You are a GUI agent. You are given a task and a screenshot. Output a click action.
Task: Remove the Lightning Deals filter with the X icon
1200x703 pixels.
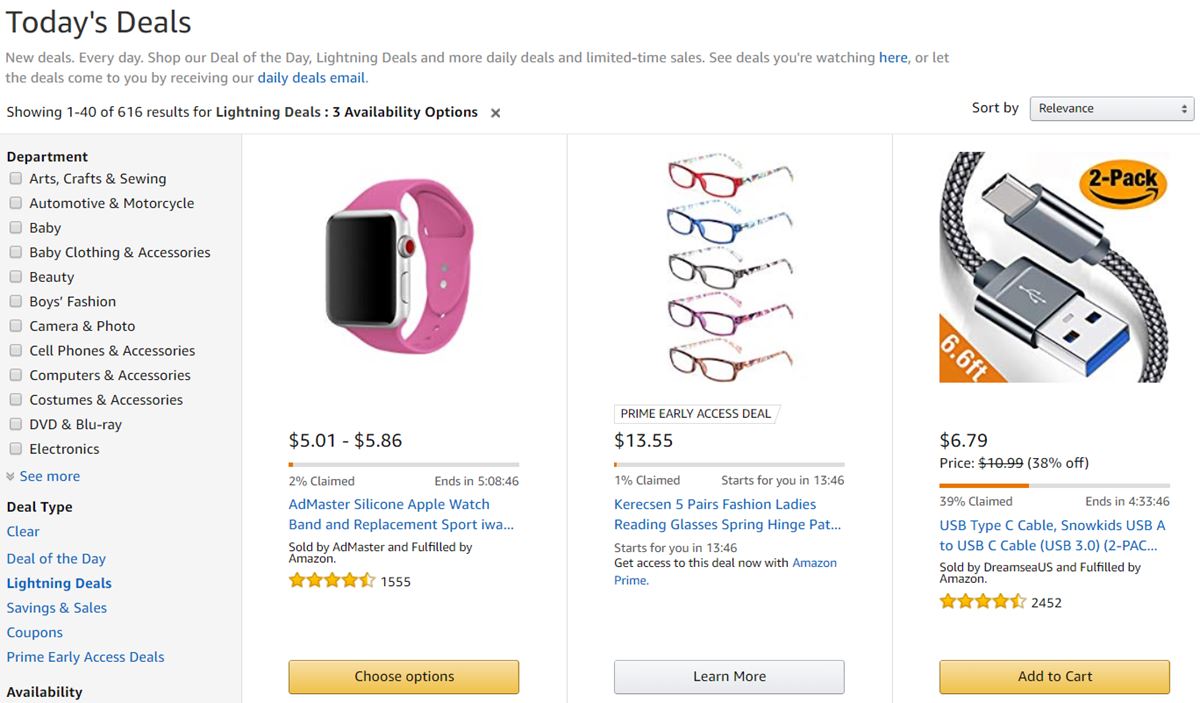point(495,113)
